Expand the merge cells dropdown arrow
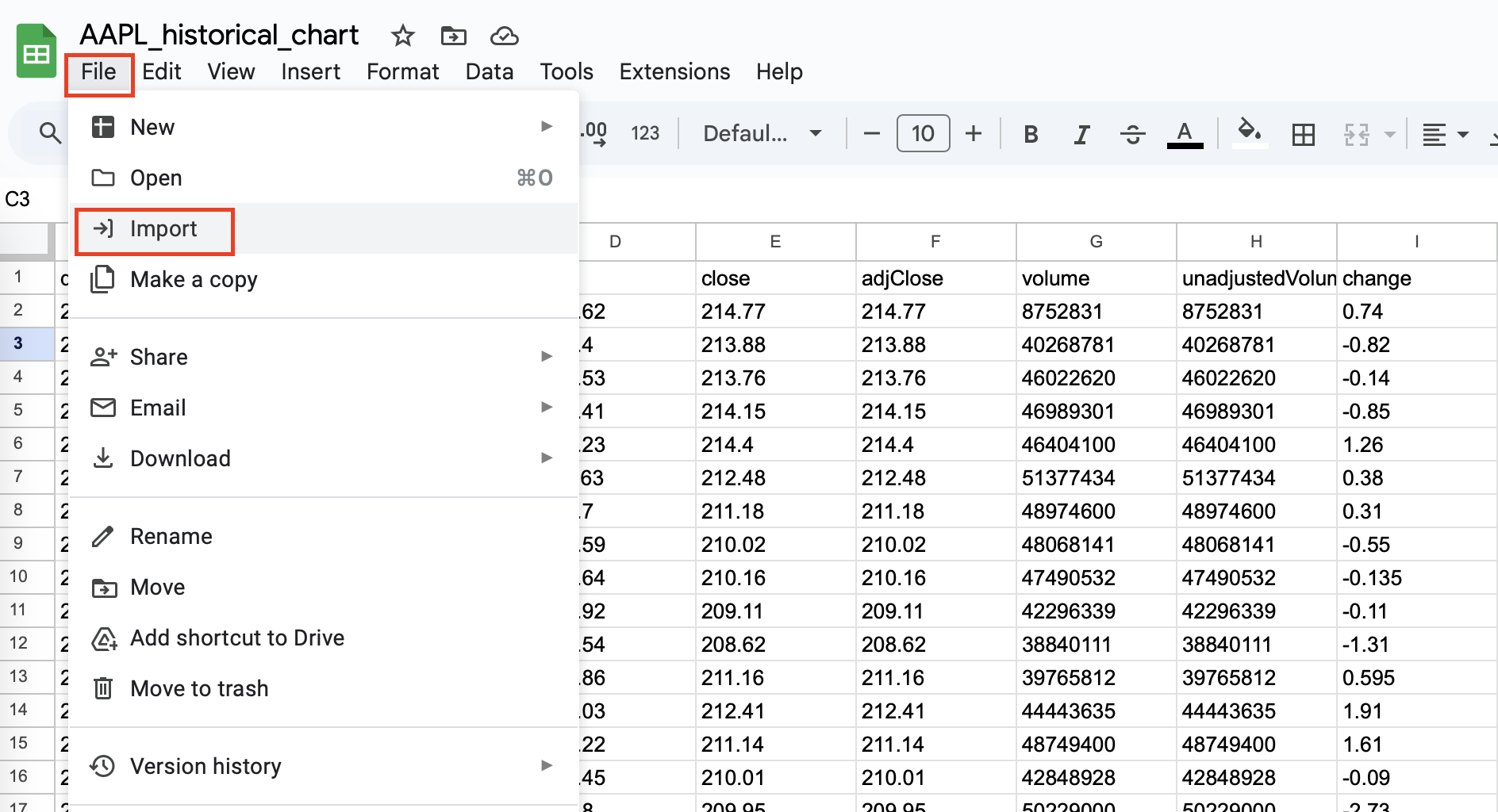This screenshot has height=812, width=1498. point(1389,134)
